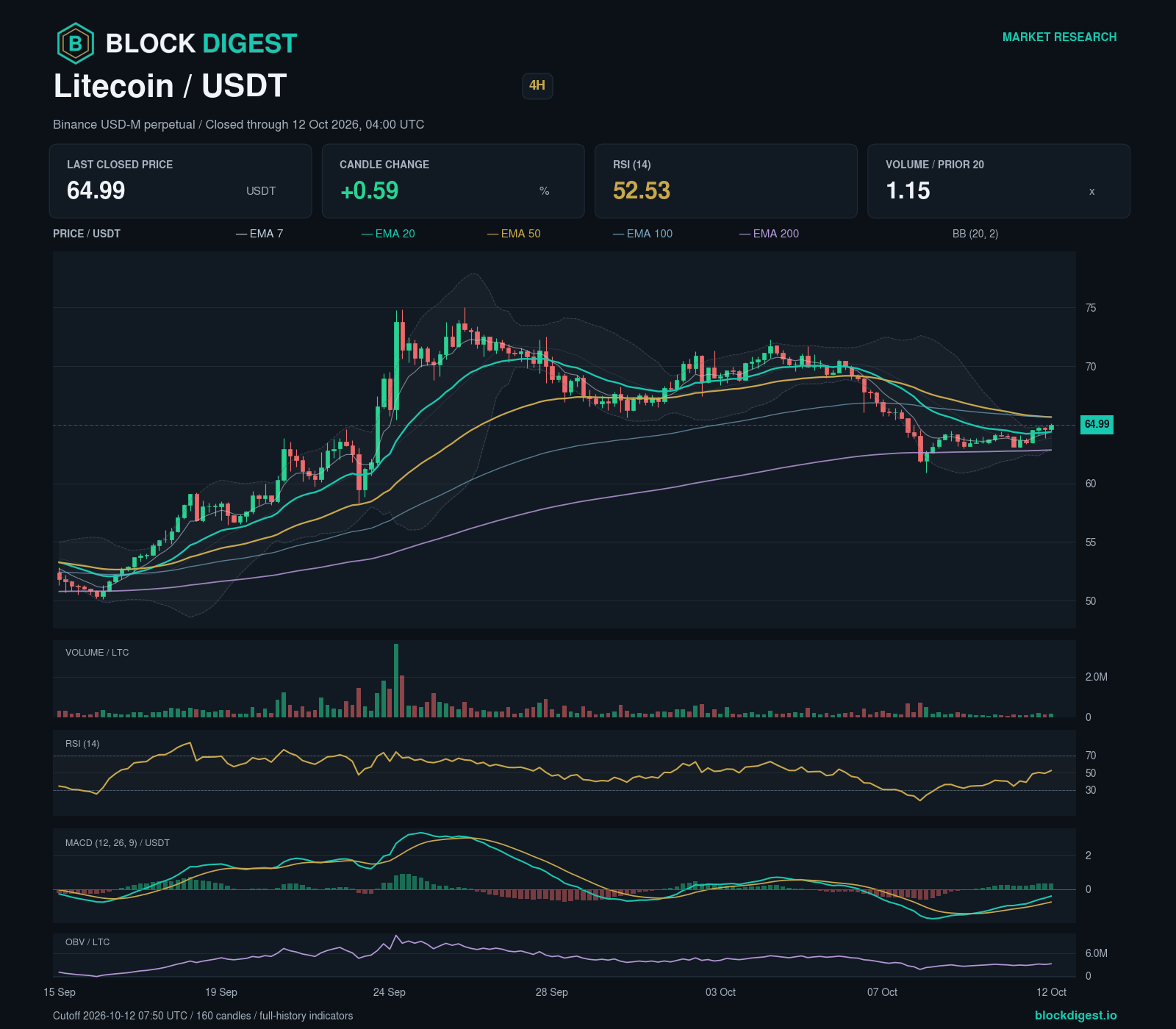The width and height of the screenshot is (1176, 1029).
Task: Open the MARKET RESEARCH link
Action: [1059, 37]
